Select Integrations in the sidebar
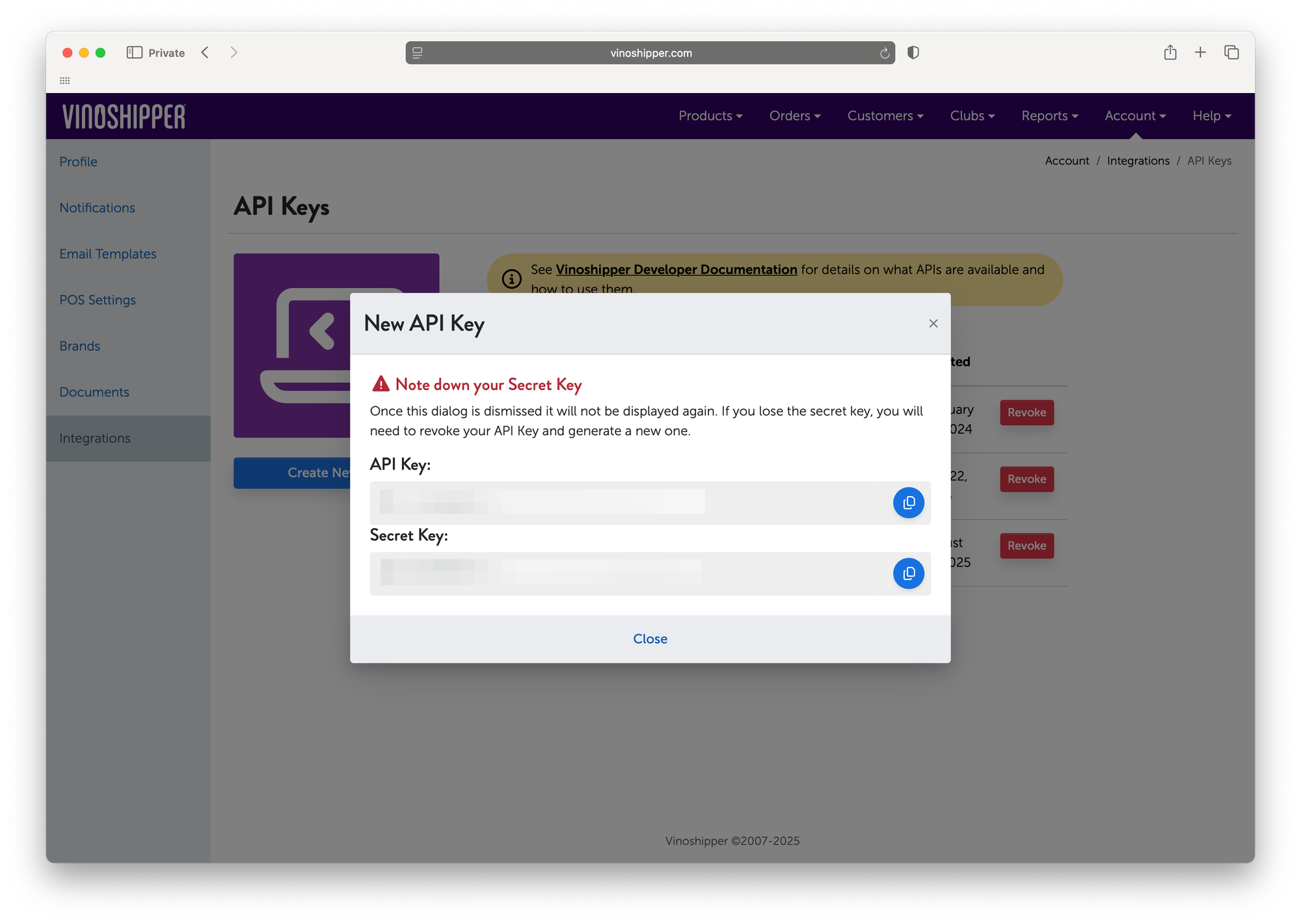1301x924 pixels. 128,438
